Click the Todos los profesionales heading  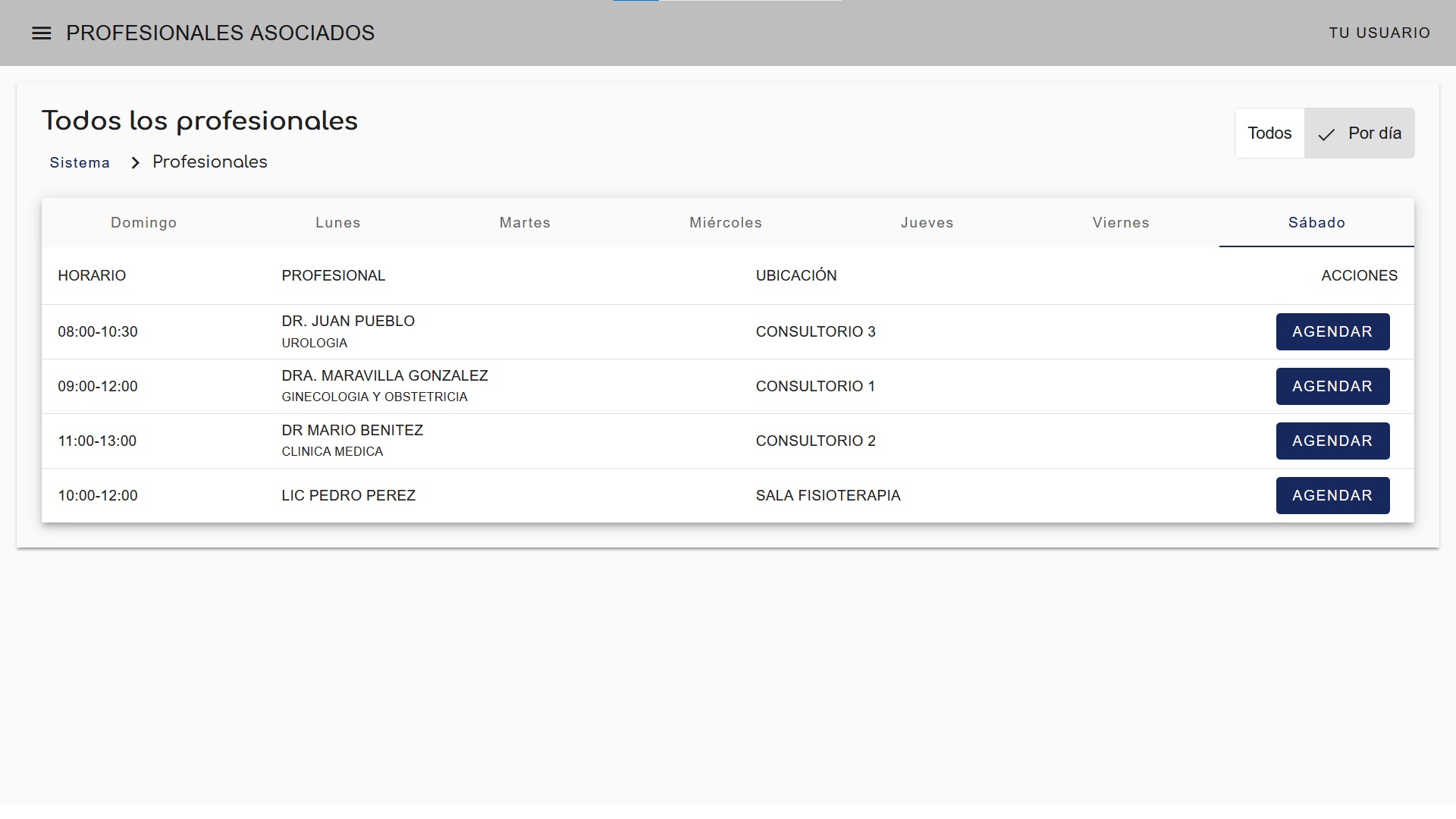tap(199, 121)
